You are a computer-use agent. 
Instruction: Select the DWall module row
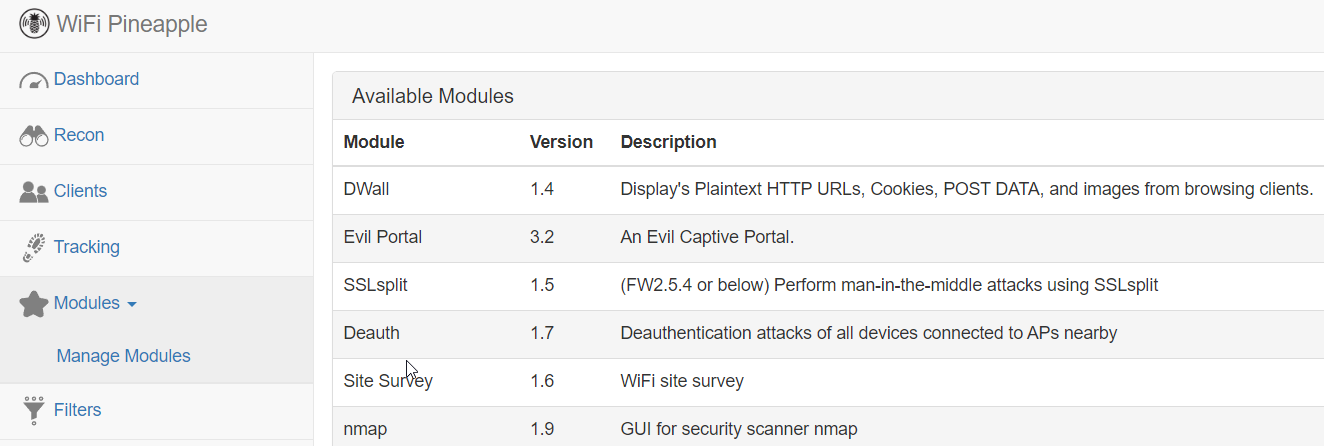828,190
